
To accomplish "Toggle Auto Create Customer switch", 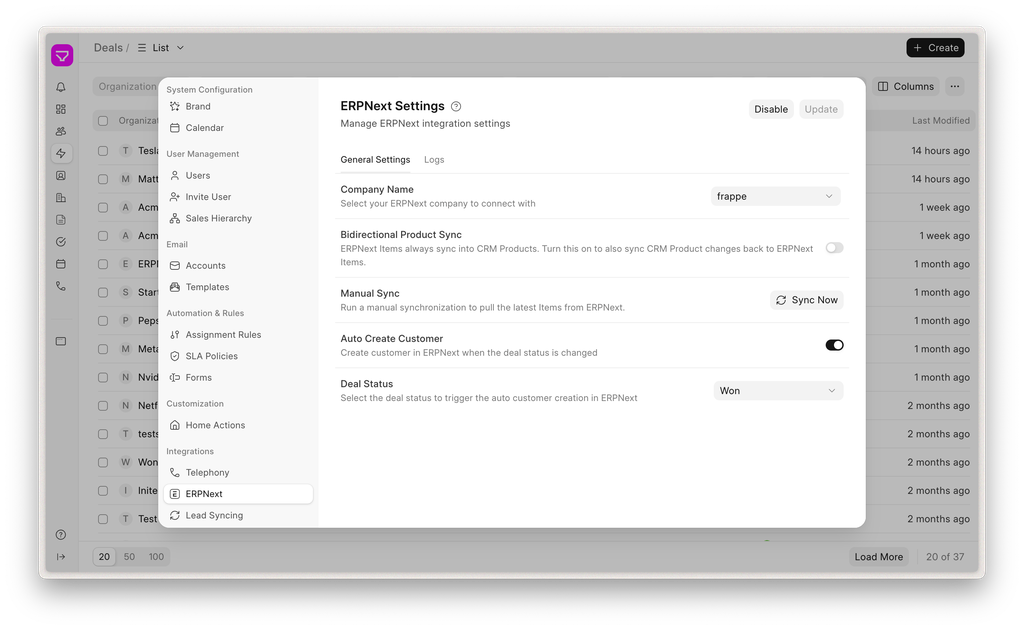I will tap(834, 345).
